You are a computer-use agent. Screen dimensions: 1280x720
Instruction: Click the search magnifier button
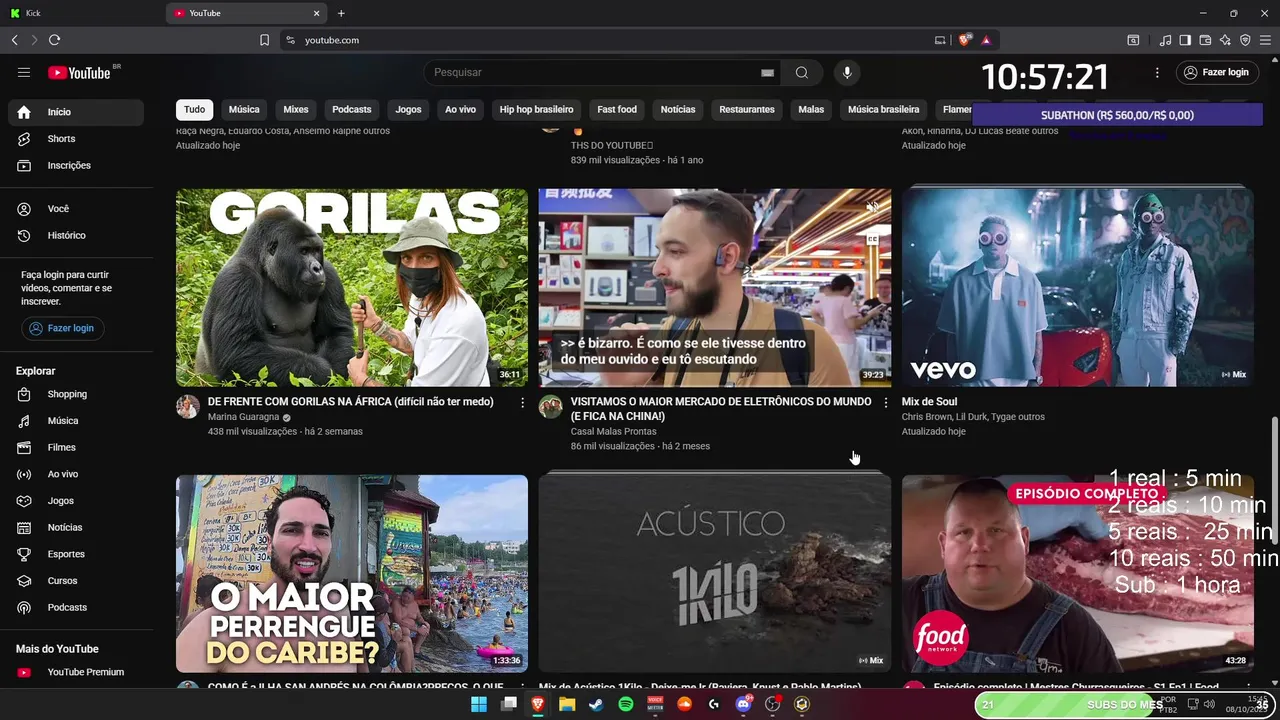pyautogui.click(x=802, y=72)
